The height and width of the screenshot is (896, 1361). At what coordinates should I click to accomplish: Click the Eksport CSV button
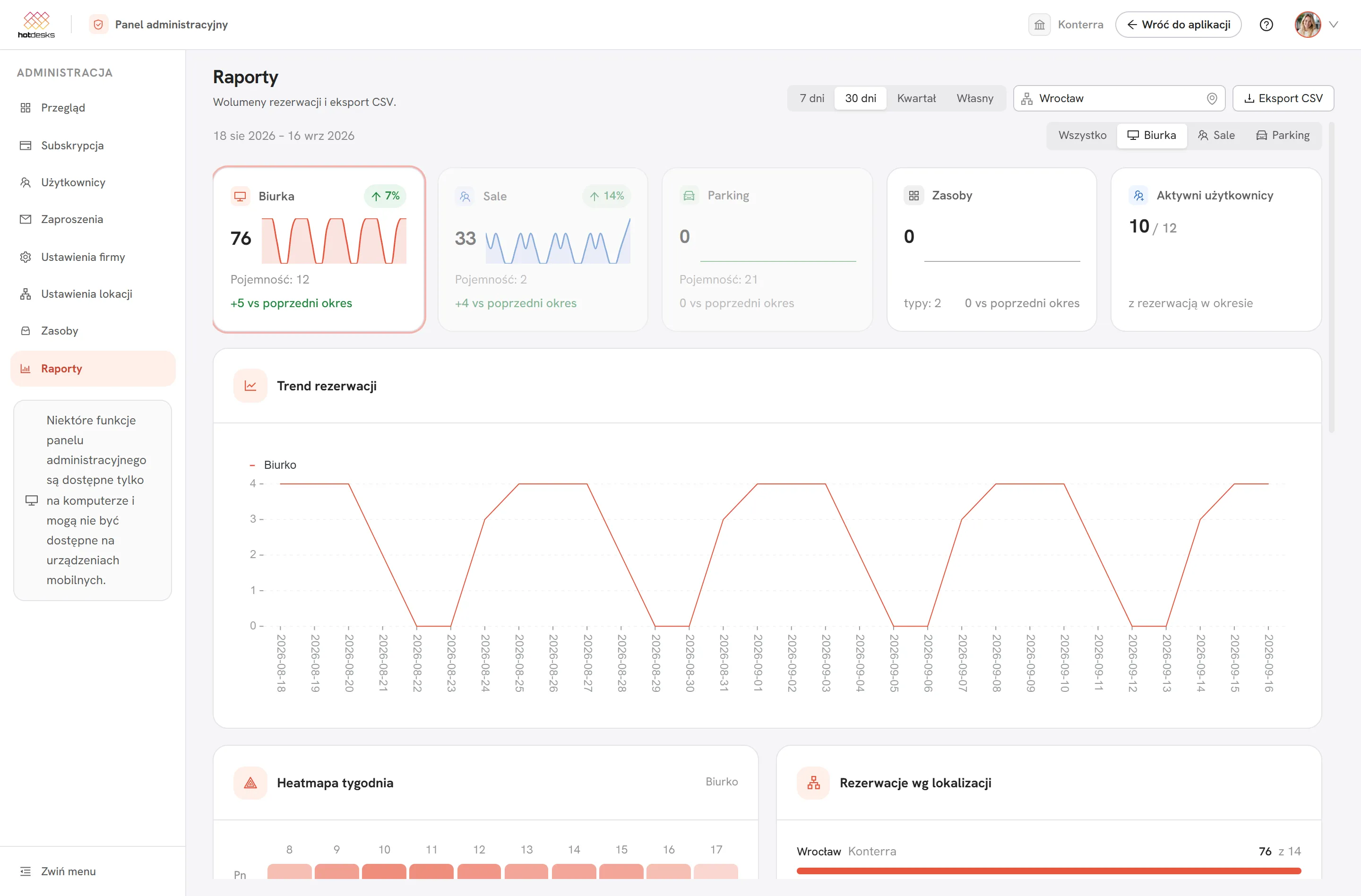point(1283,98)
